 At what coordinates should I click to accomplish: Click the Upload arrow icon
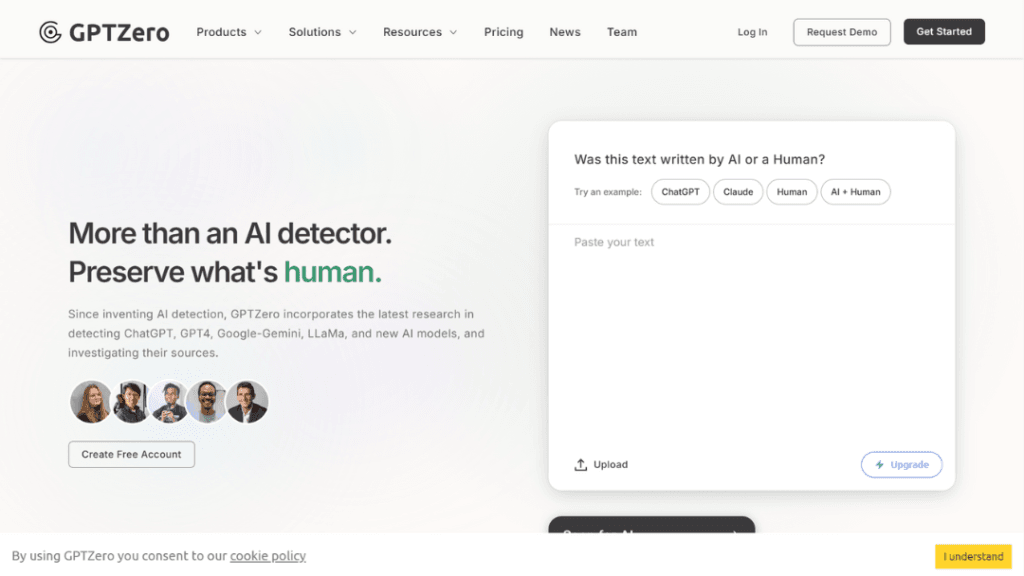click(x=581, y=465)
